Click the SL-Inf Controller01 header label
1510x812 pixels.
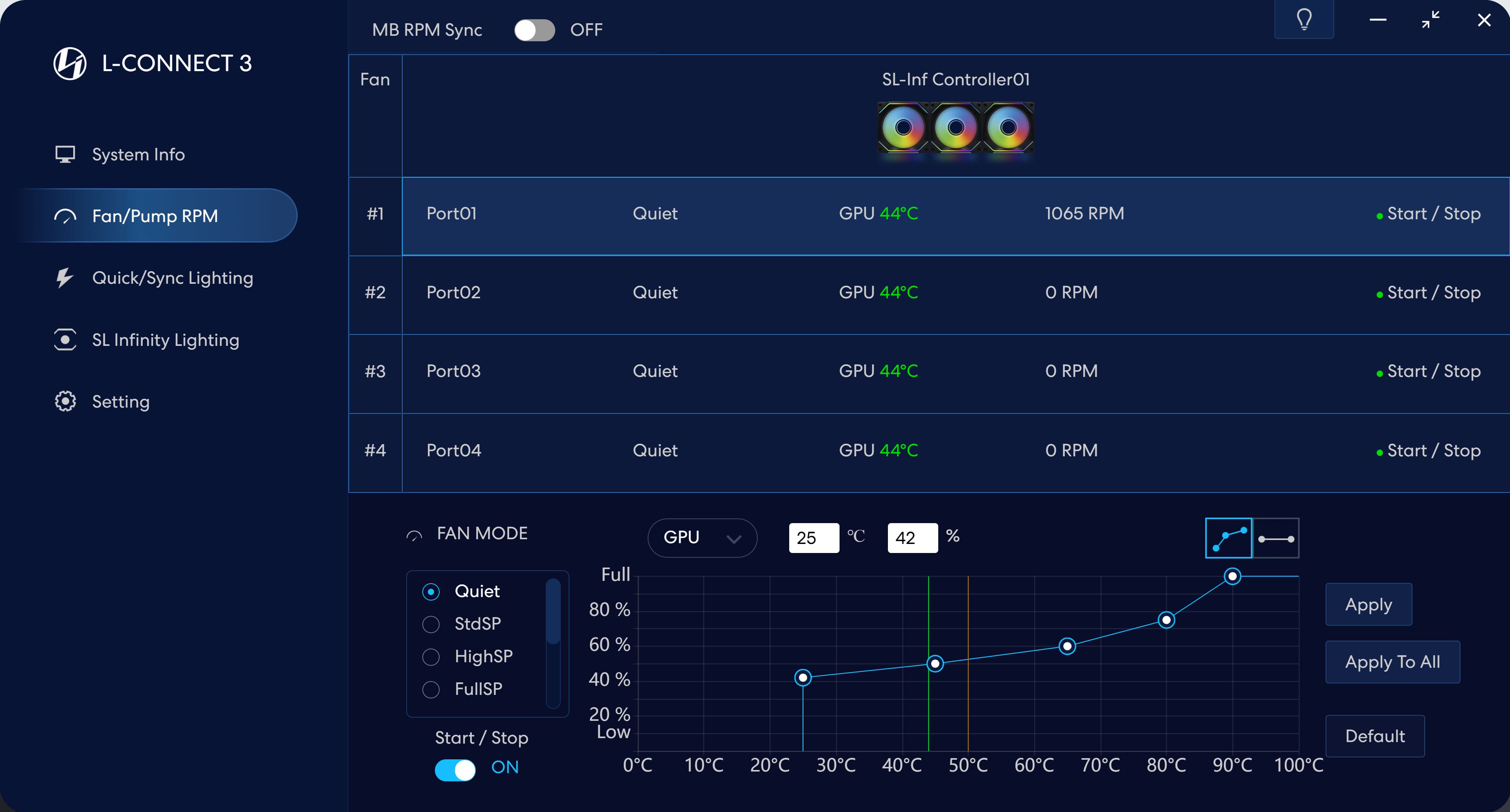tap(956, 80)
